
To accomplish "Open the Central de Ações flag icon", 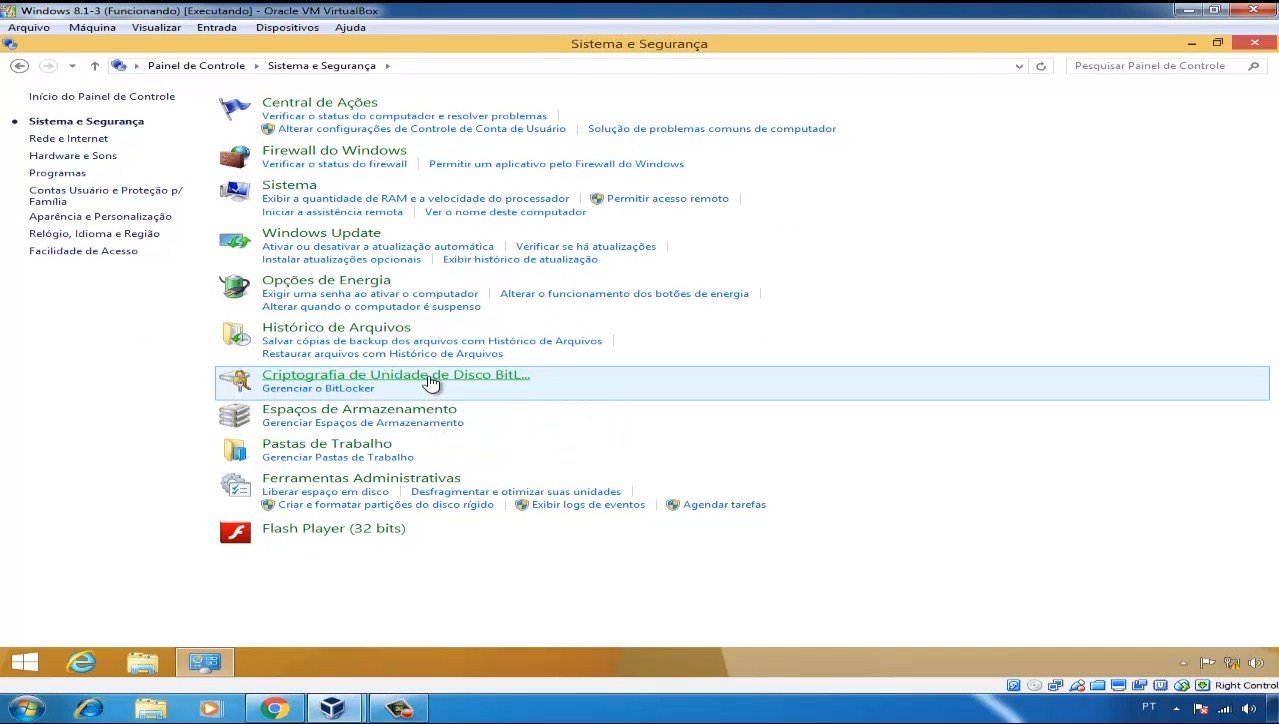I will (x=235, y=108).
